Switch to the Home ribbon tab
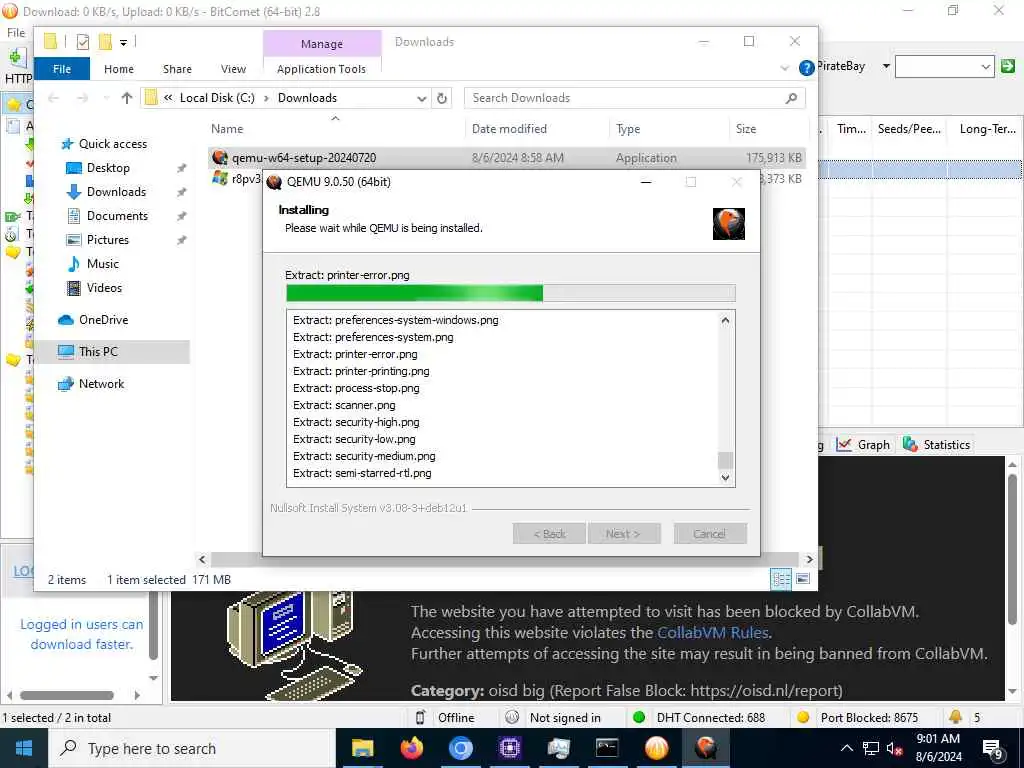This screenshot has width=1024, height=768. [x=119, y=69]
